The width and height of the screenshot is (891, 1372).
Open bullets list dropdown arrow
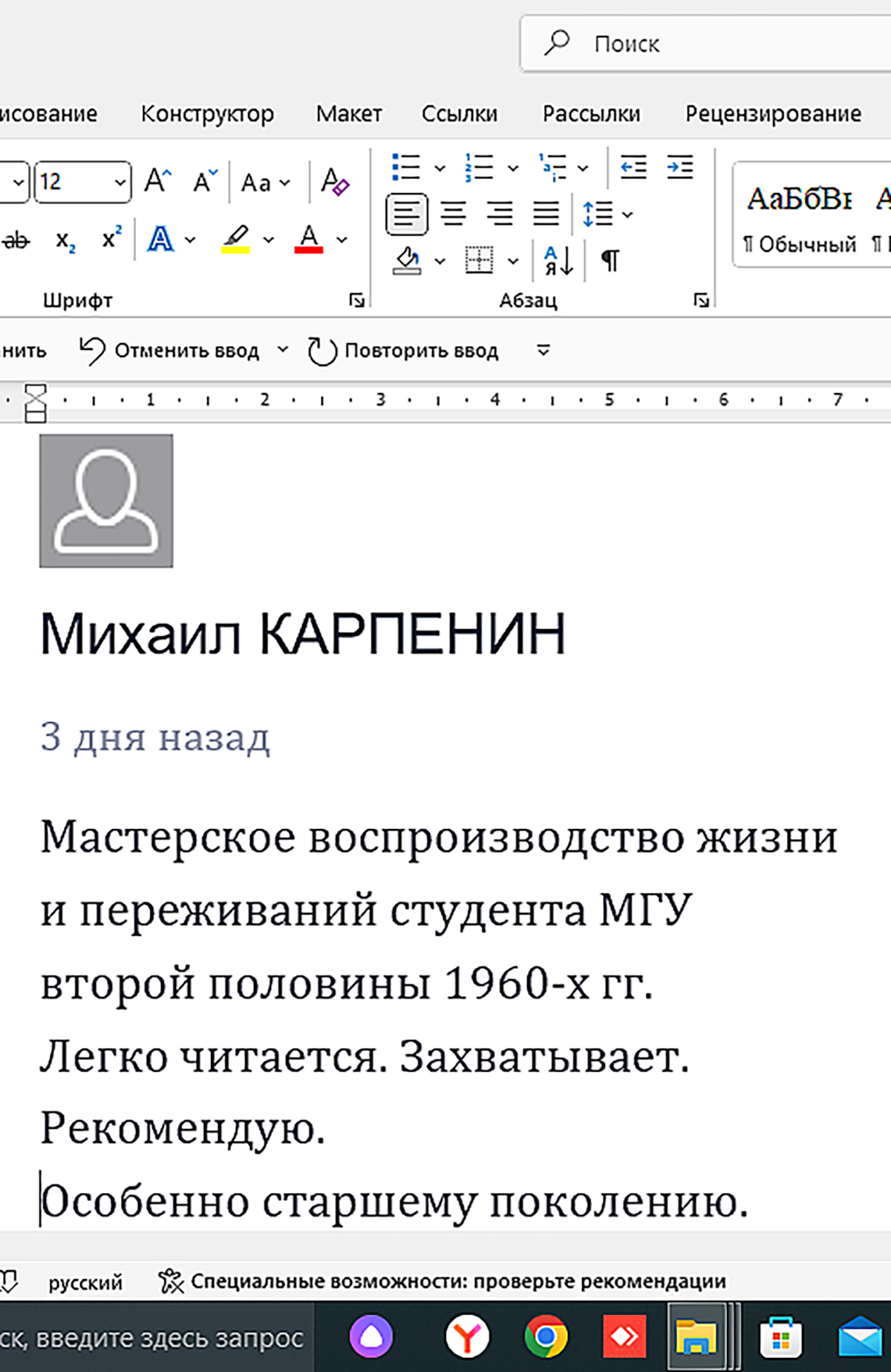click(x=440, y=168)
